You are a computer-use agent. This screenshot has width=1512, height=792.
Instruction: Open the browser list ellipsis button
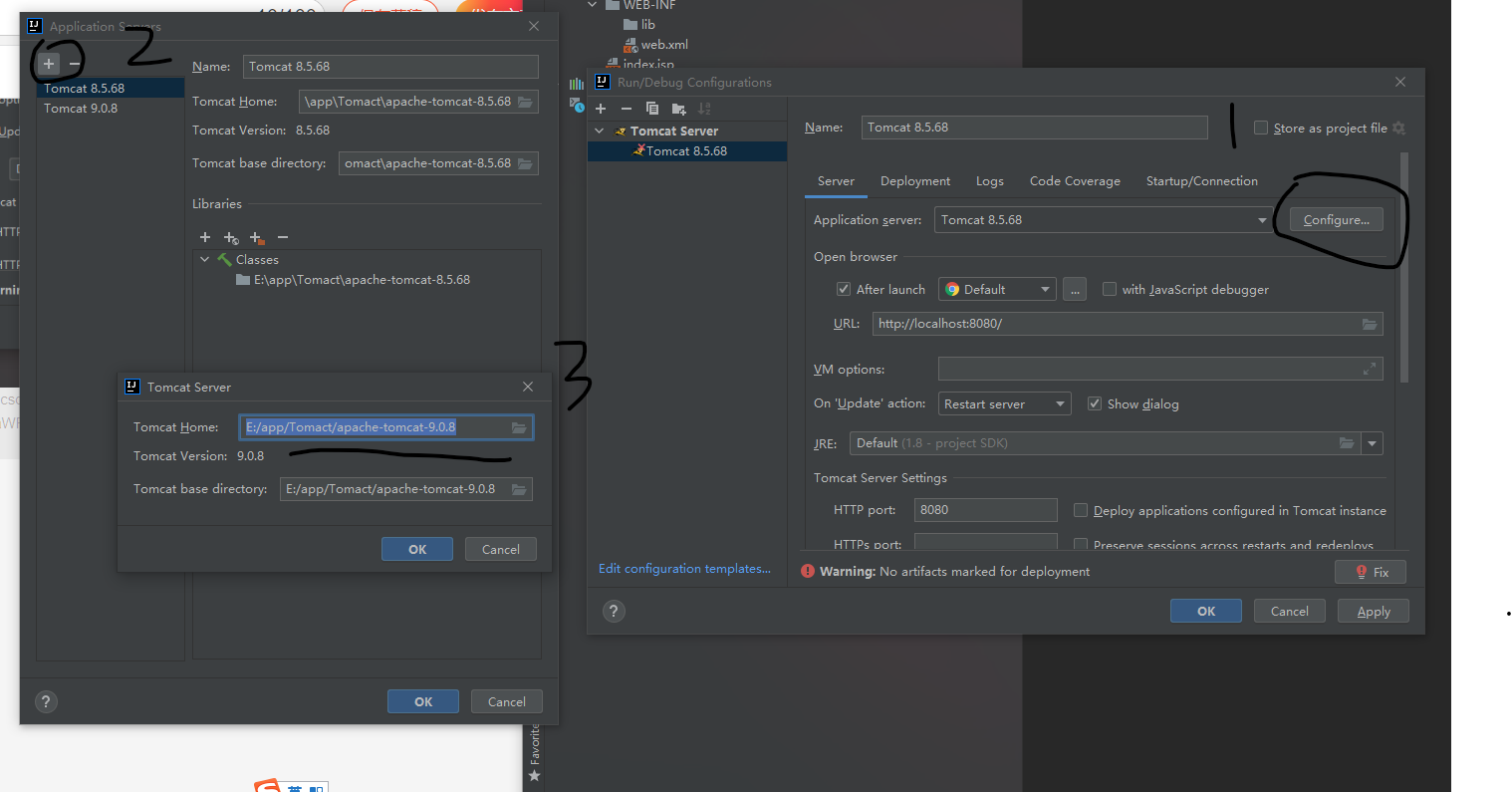point(1075,289)
